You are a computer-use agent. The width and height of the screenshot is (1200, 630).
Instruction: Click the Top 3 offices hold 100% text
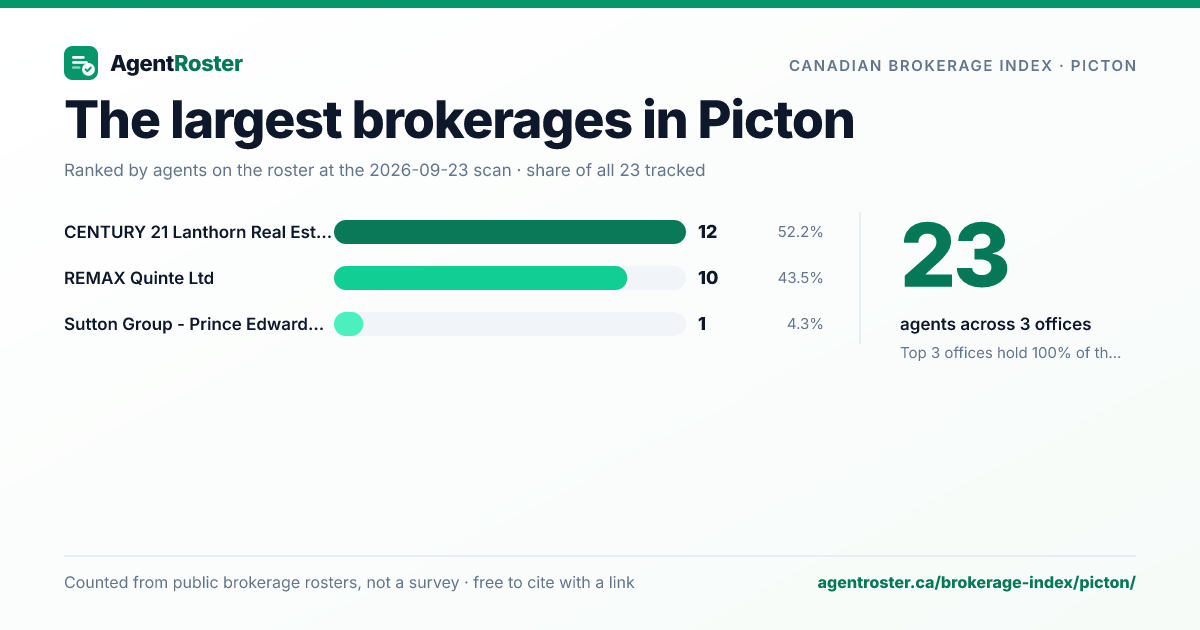pyautogui.click(x=1010, y=353)
